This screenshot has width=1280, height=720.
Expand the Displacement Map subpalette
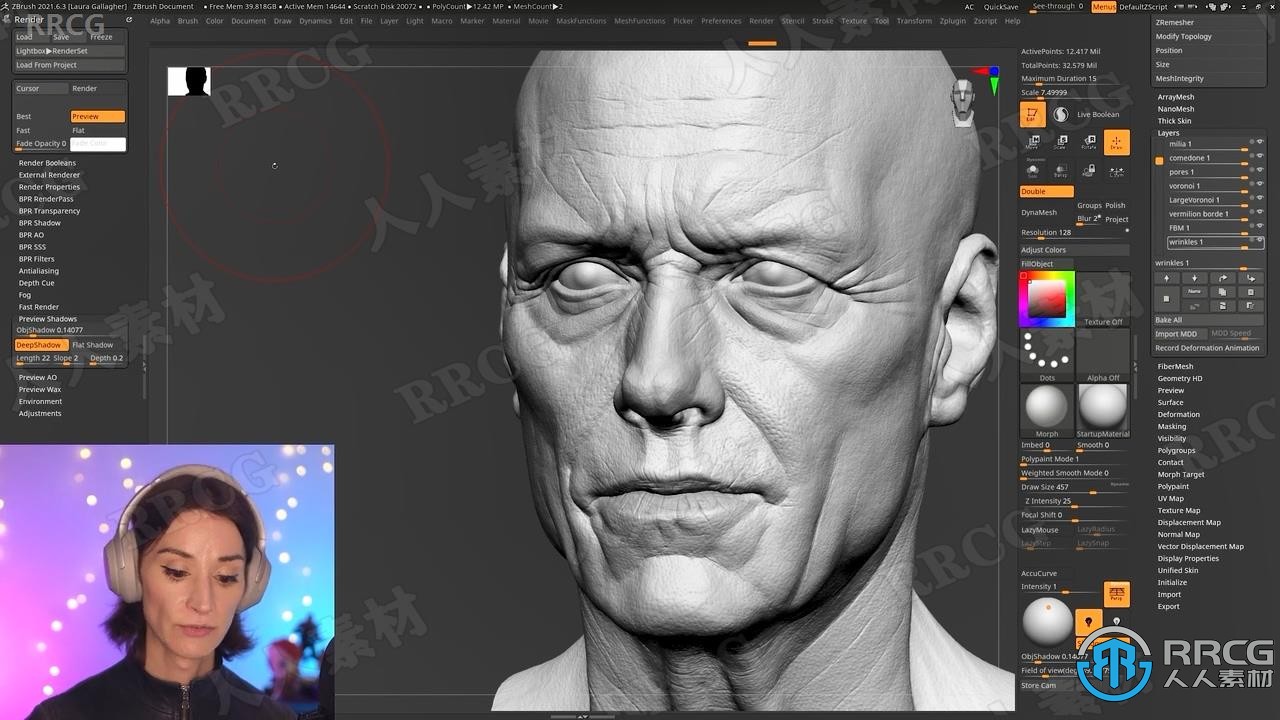click(x=1189, y=523)
